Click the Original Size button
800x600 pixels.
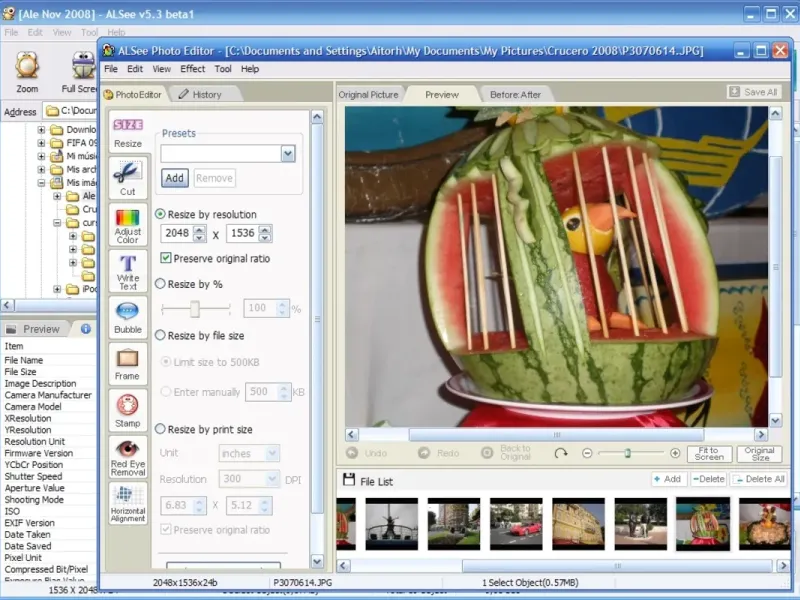(x=759, y=454)
